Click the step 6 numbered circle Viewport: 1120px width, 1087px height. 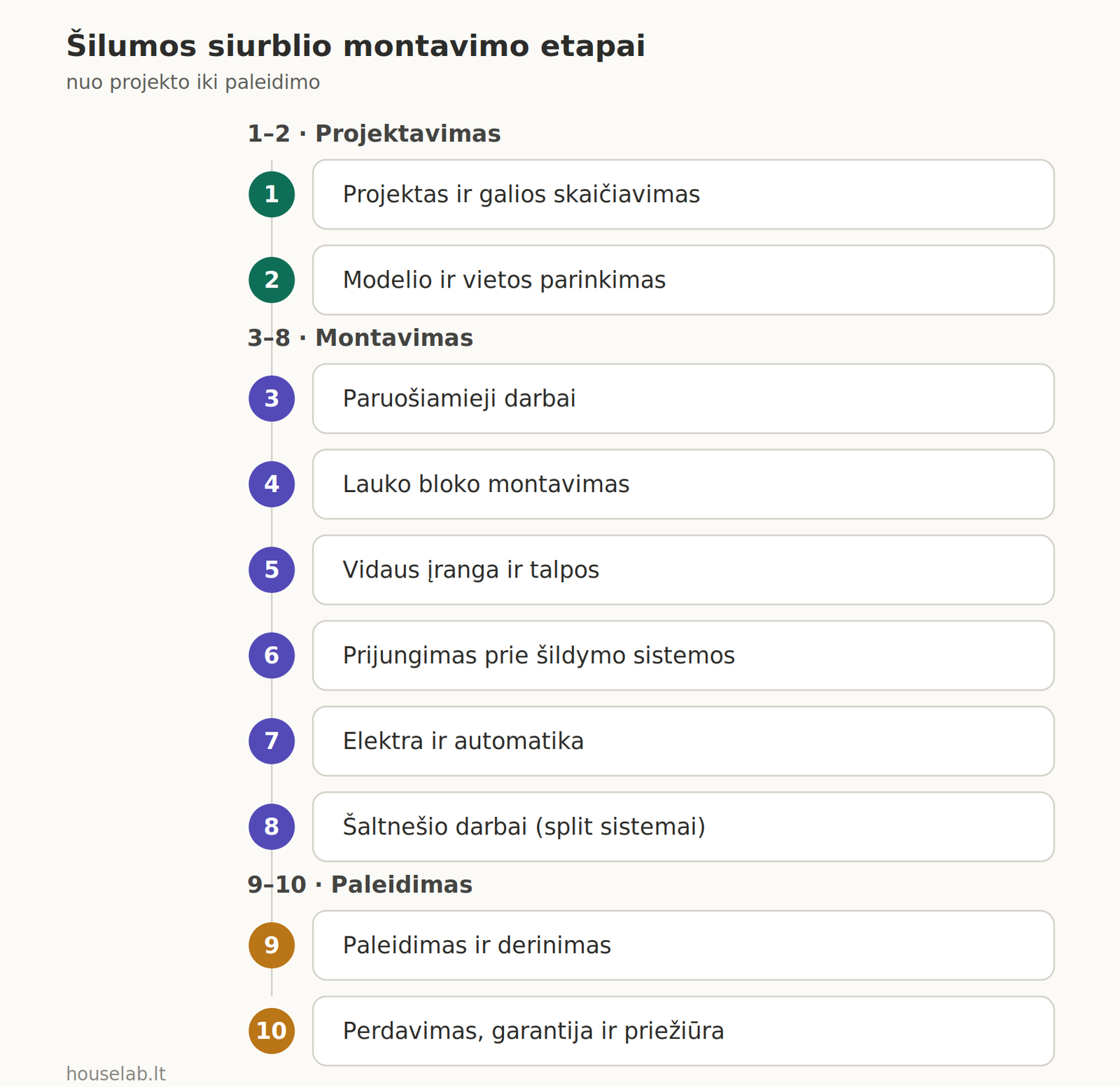[272, 655]
